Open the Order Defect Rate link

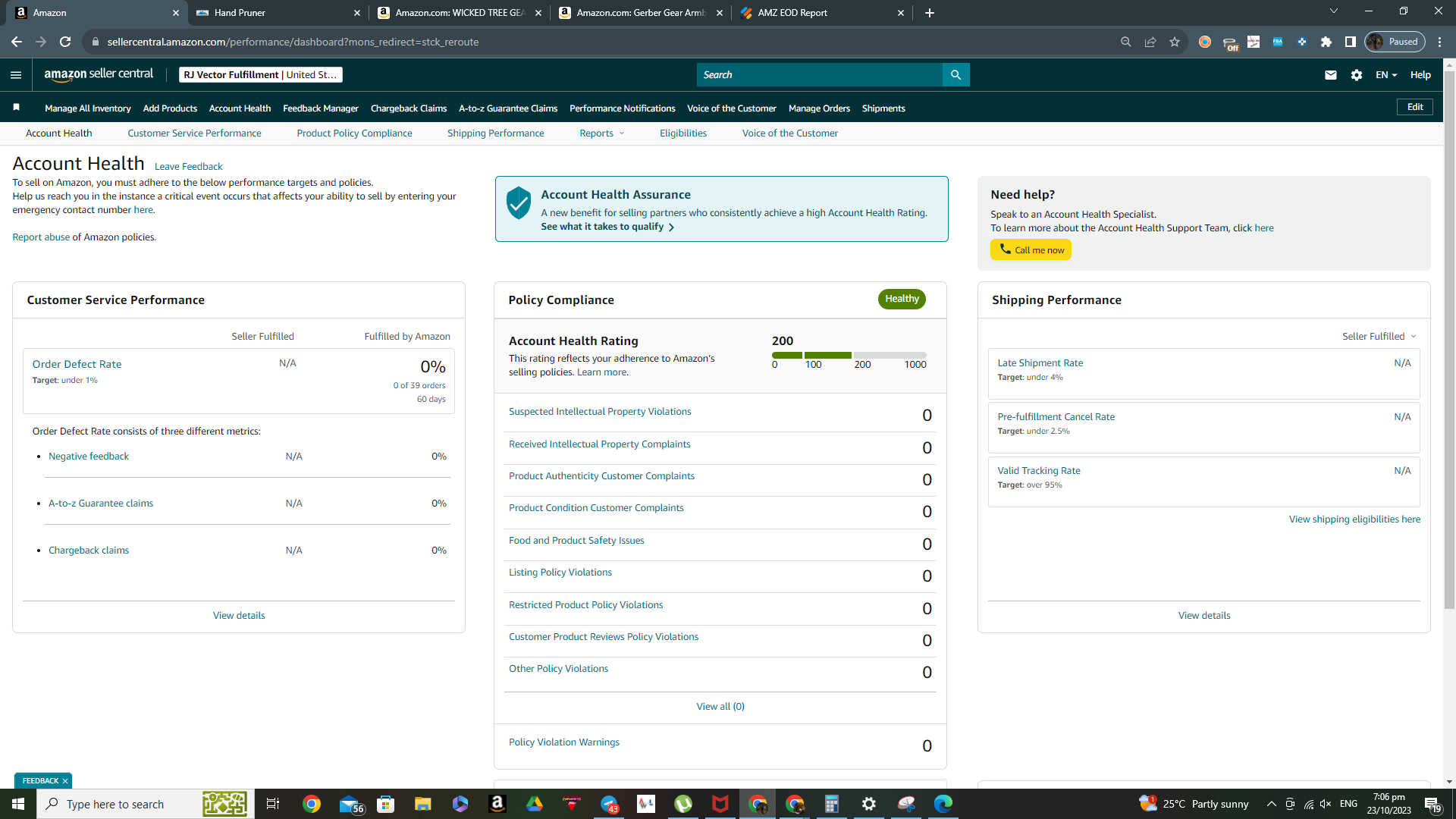tap(77, 364)
